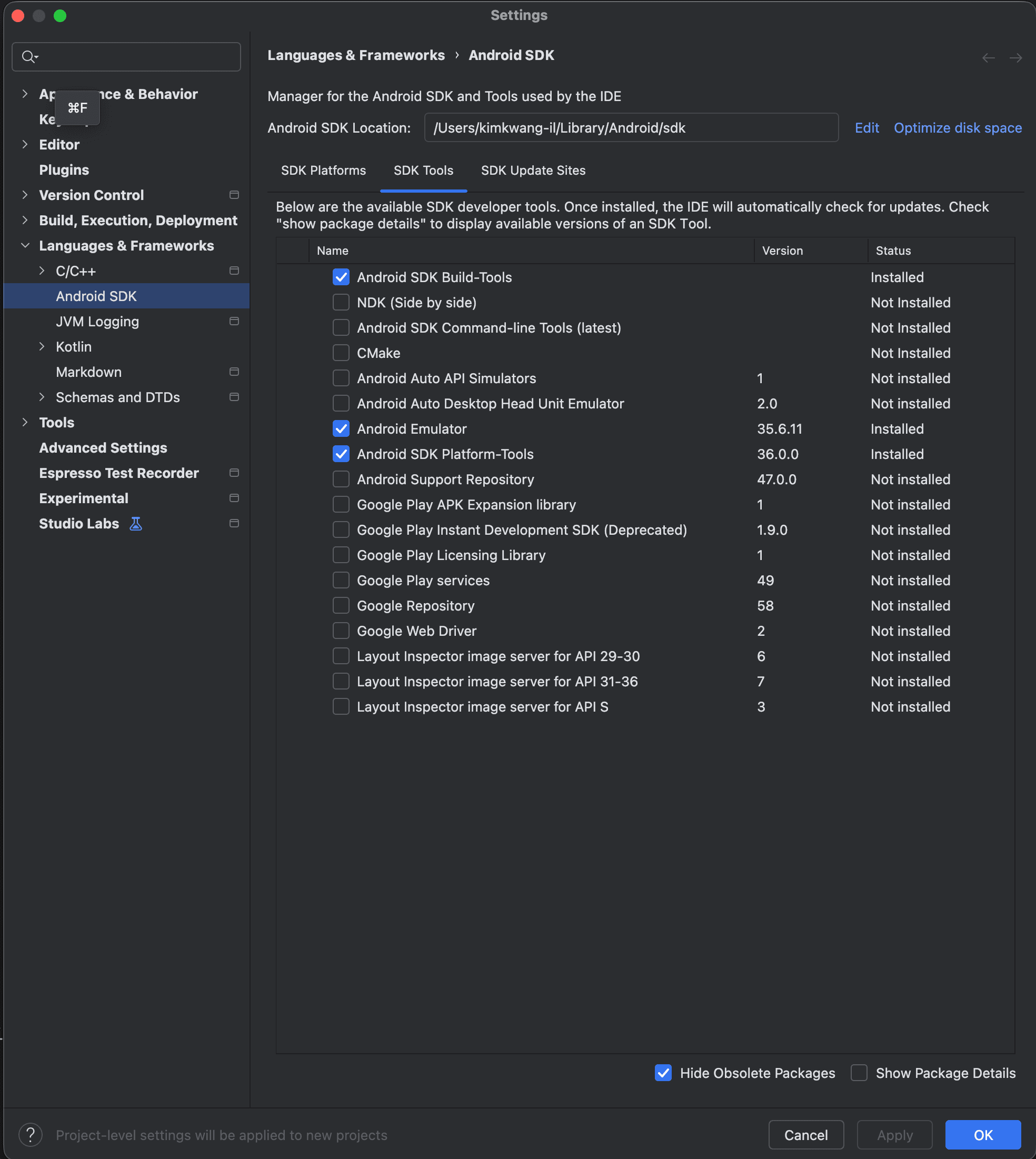This screenshot has width=1036, height=1159.
Task: Expand the Editor settings section
Action: tap(24, 144)
